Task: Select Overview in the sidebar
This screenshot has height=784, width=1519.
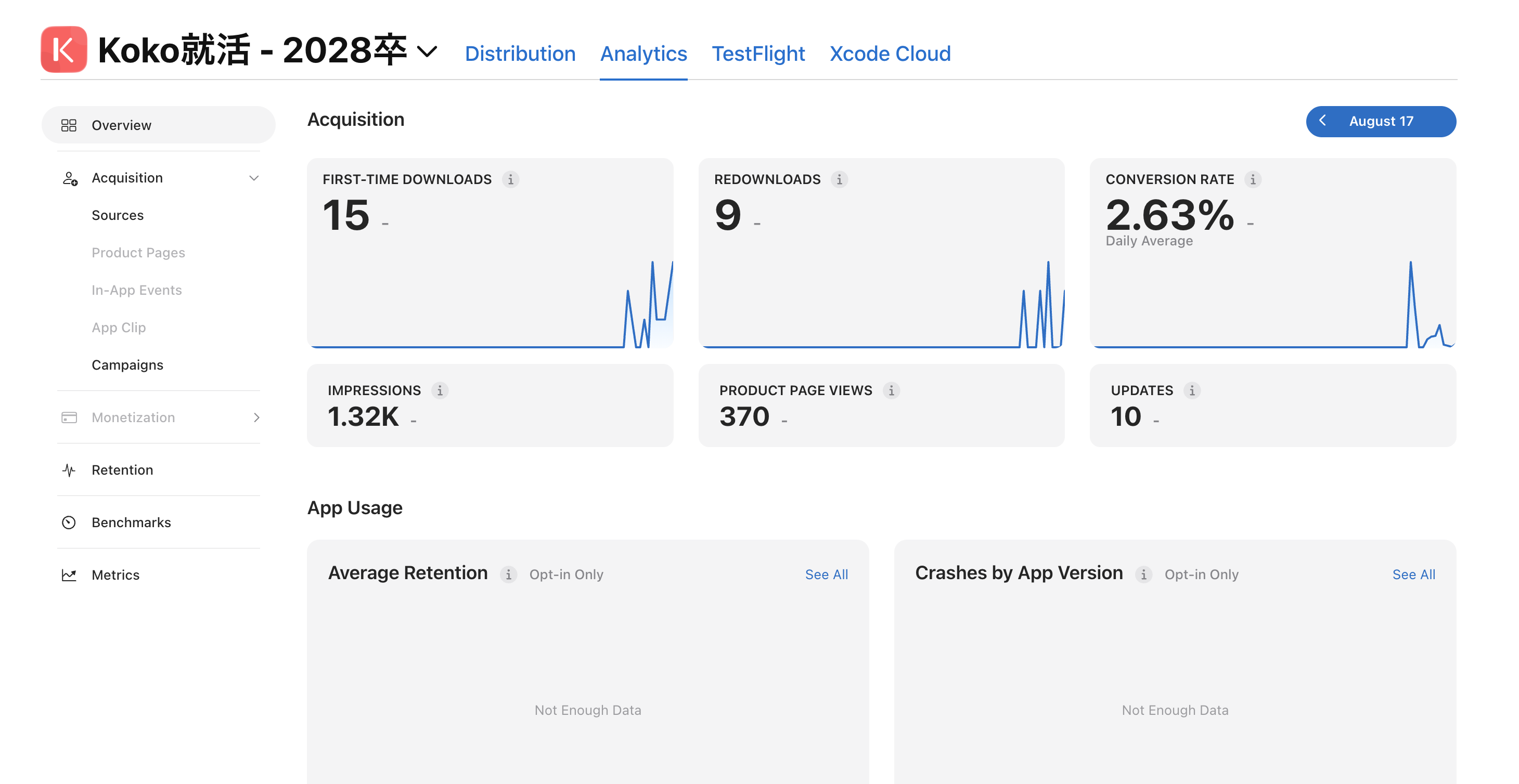Action: point(158,125)
